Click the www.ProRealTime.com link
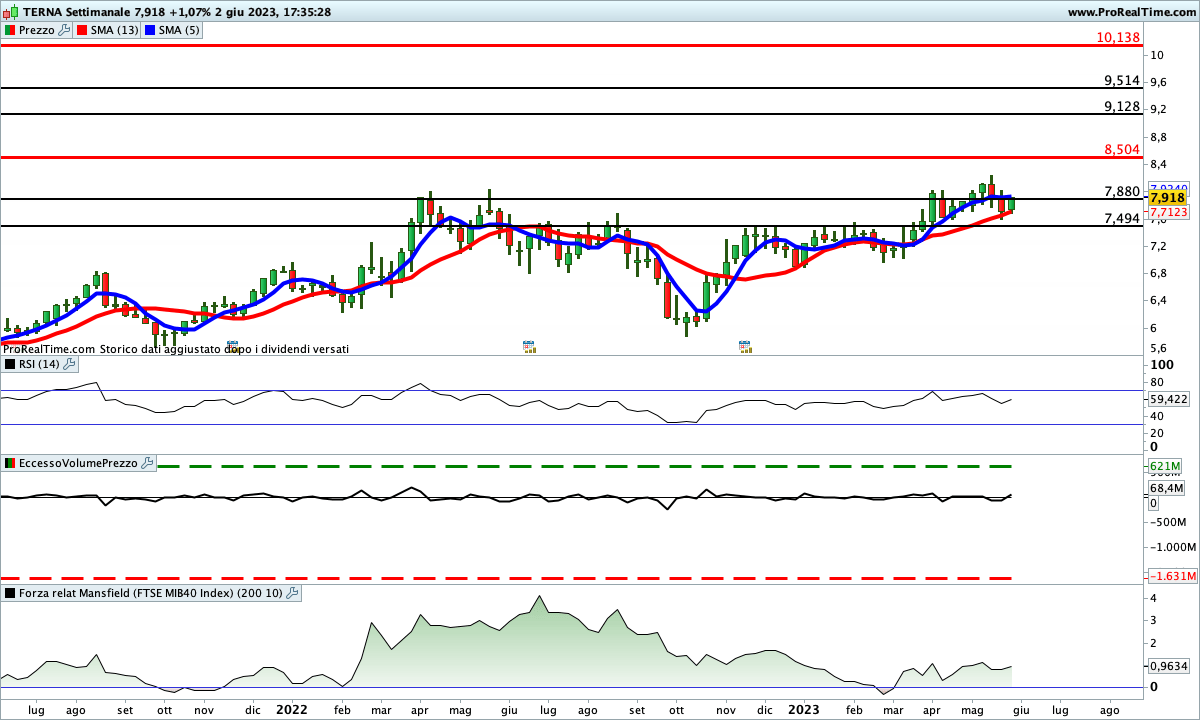This screenshot has height=720, width=1200. tap(1131, 12)
